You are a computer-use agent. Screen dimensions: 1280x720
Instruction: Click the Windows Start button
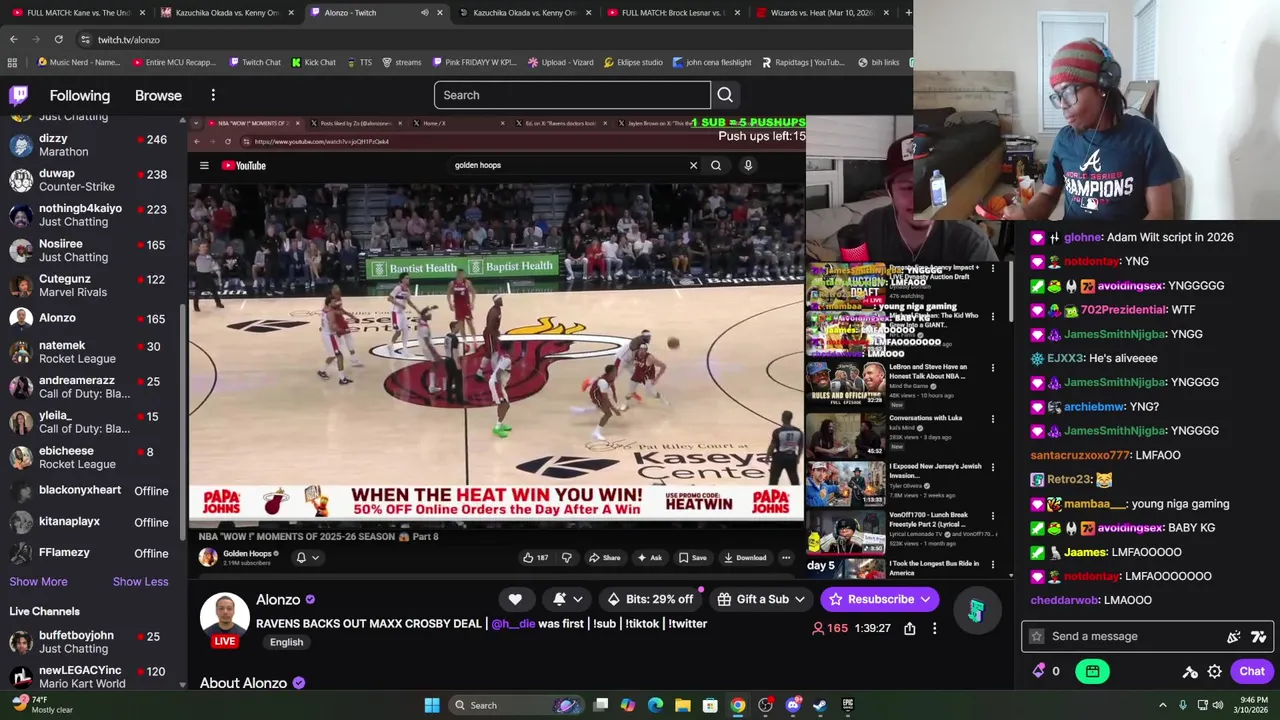click(432, 705)
